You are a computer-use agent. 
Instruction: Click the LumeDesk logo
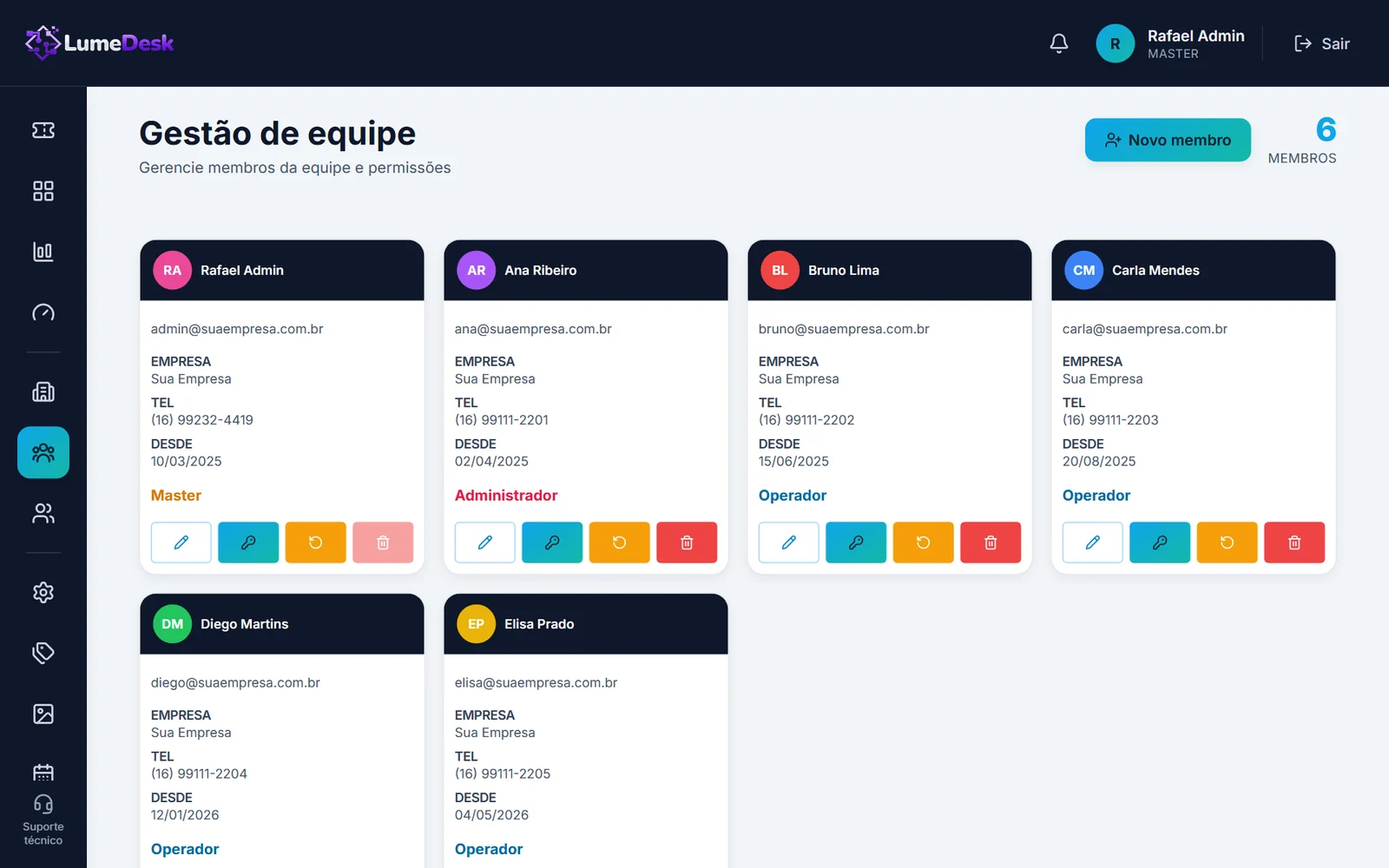click(x=99, y=43)
